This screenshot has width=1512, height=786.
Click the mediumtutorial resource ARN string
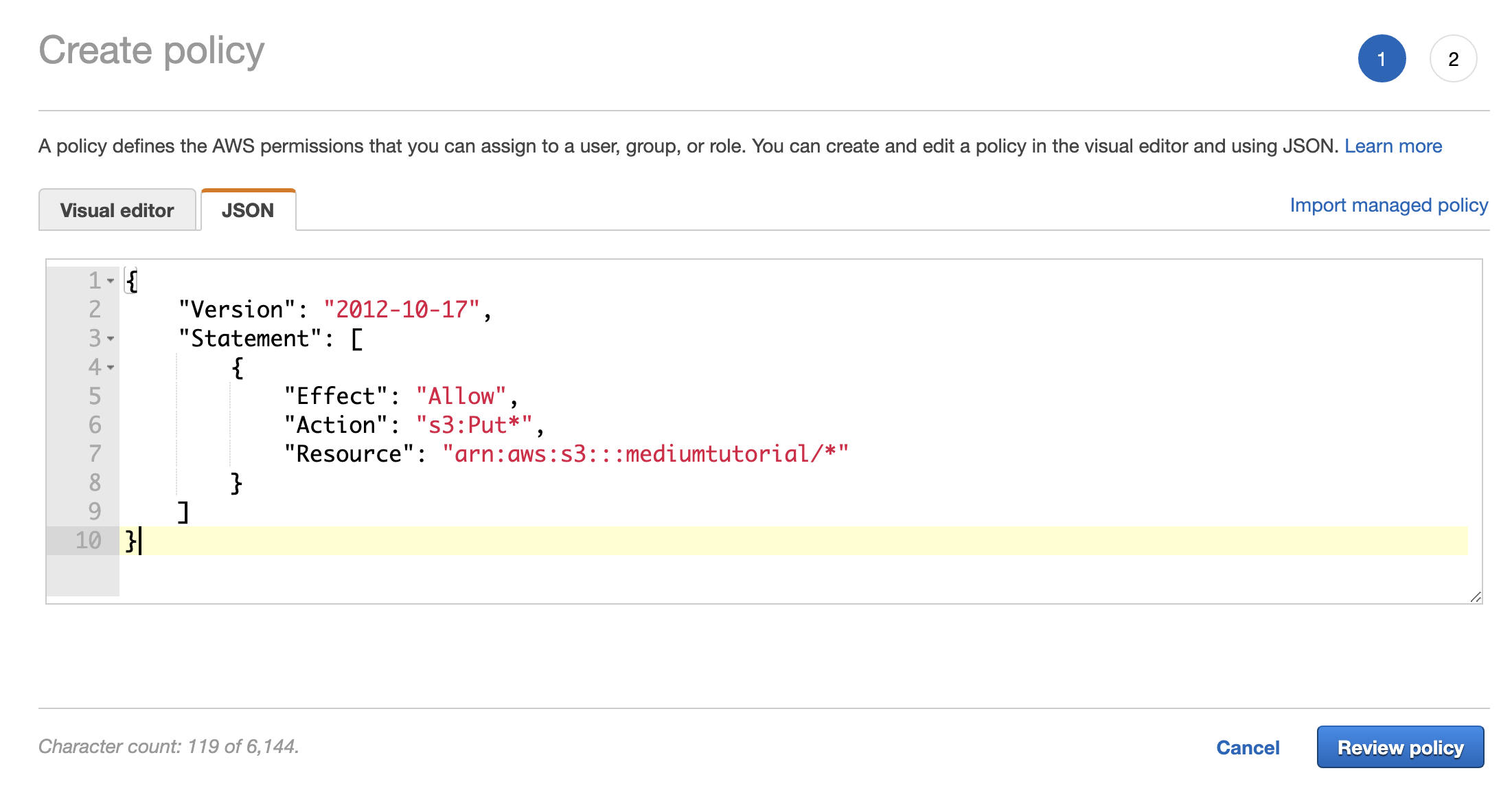(x=645, y=454)
